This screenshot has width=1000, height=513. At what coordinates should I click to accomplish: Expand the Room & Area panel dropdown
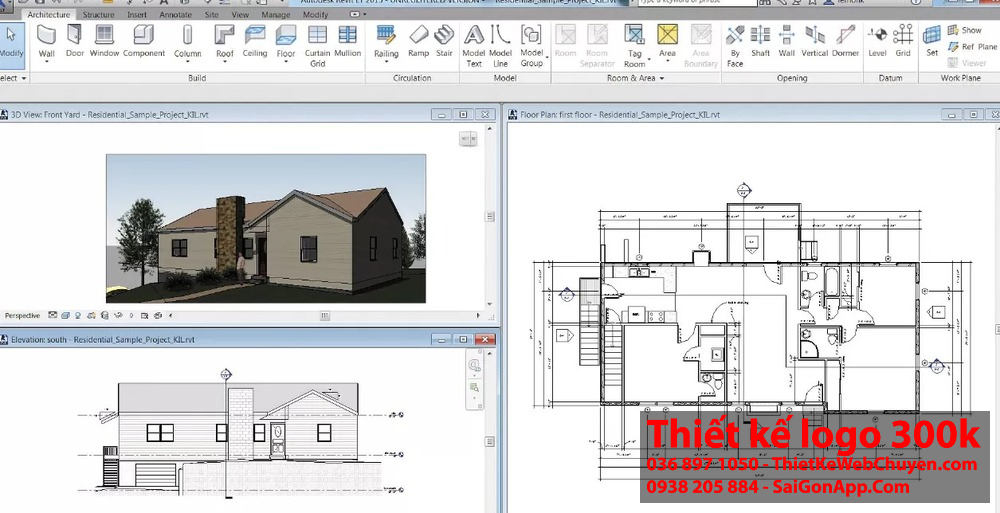coord(661,78)
